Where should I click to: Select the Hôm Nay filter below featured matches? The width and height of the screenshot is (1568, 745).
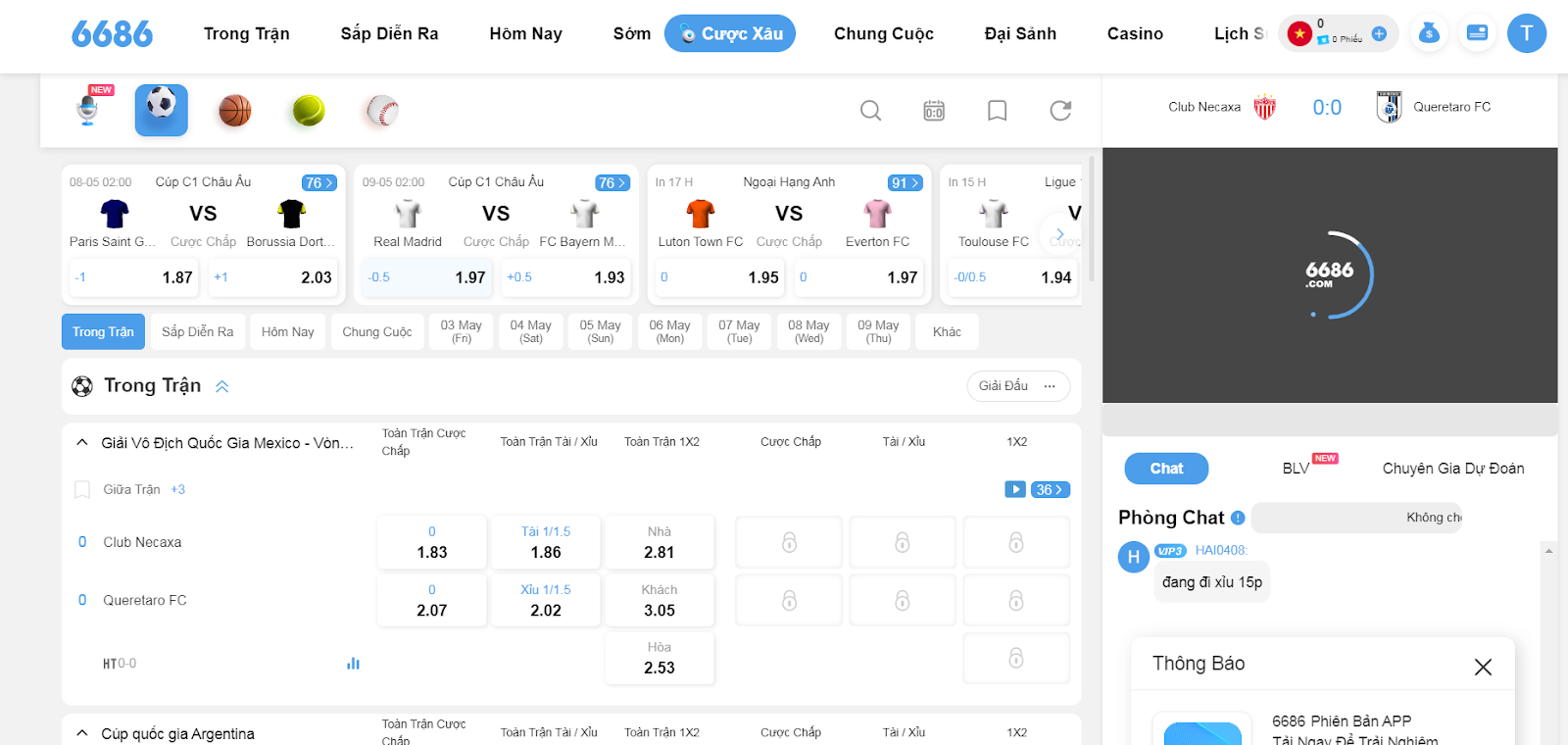tap(288, 331)
